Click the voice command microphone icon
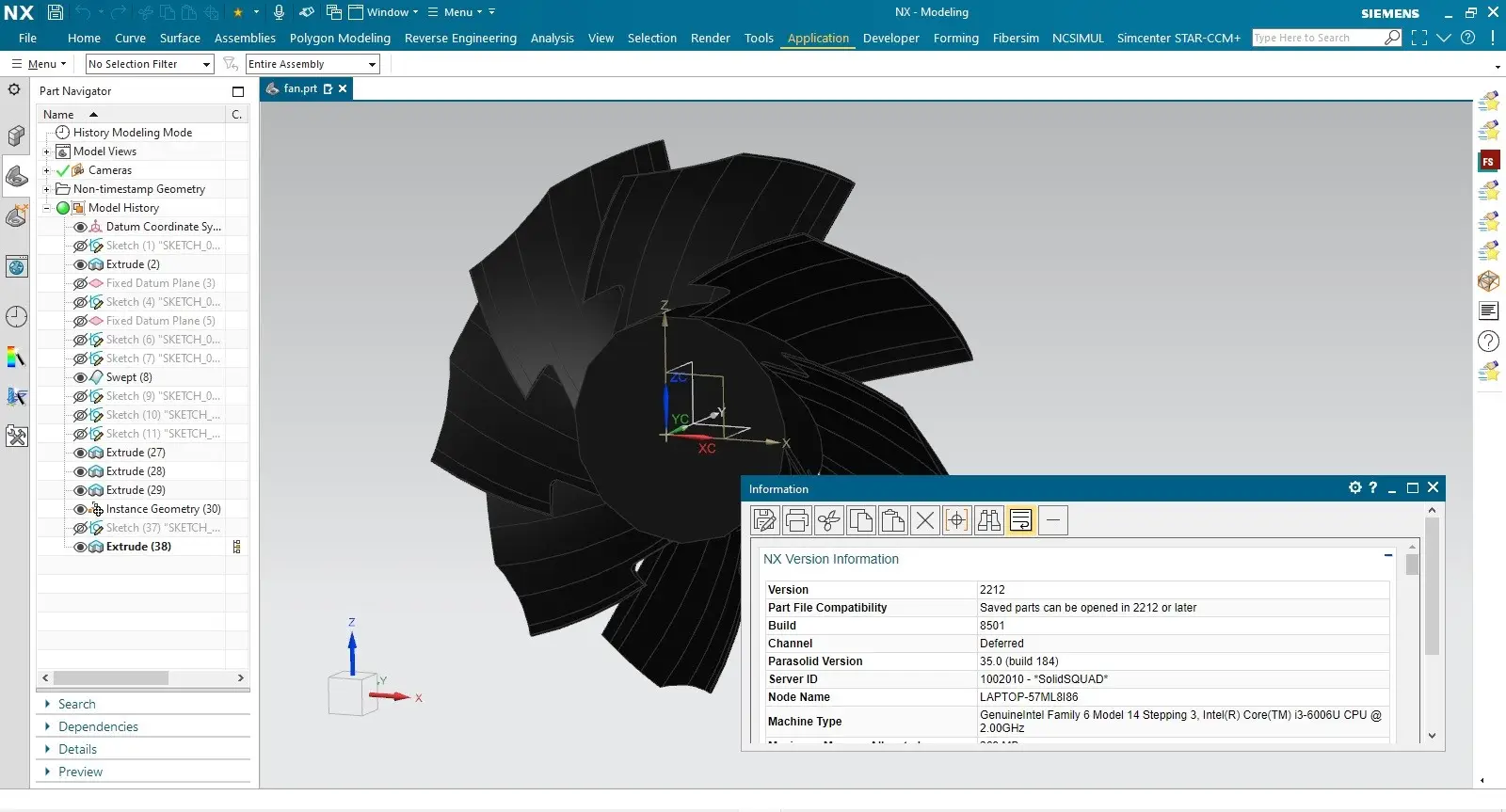 click(279, 12)
